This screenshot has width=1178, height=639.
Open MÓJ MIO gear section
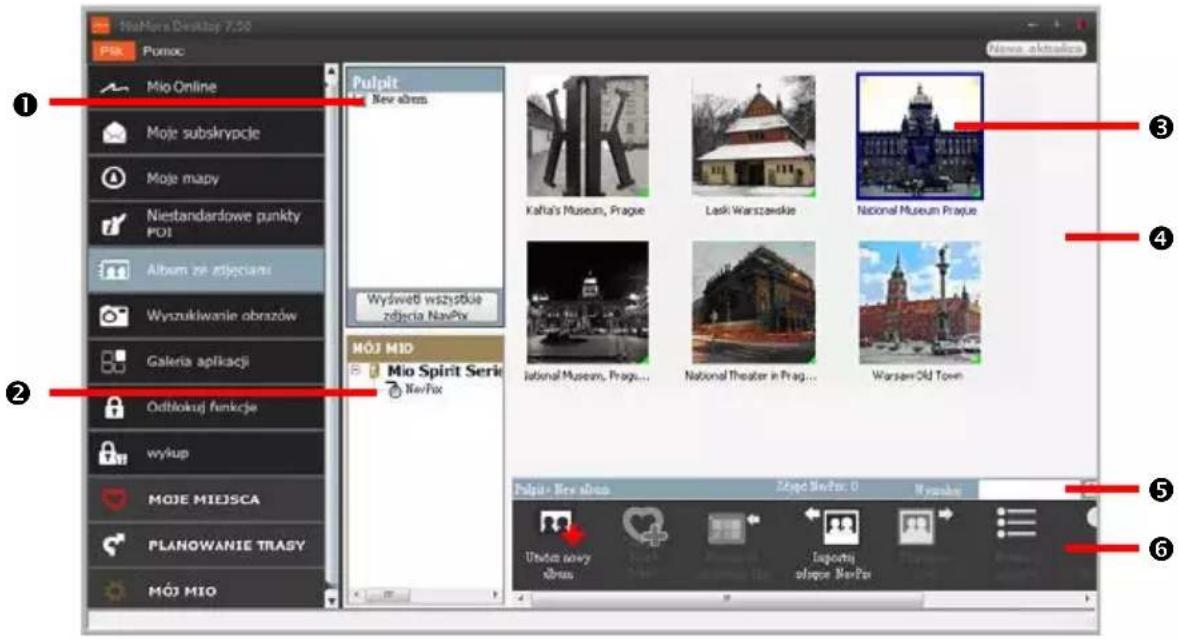click(x=206, y=590)
